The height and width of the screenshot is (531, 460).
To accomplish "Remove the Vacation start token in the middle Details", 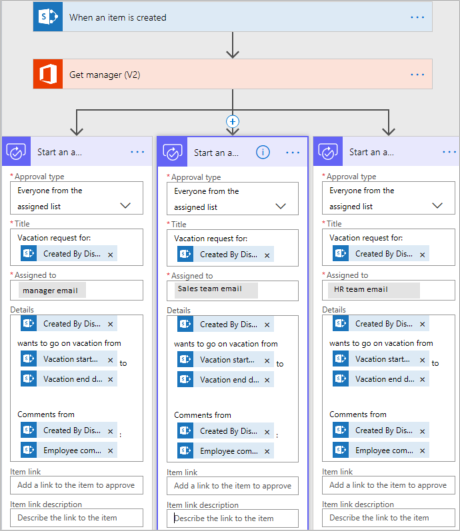I will (267, 361).
